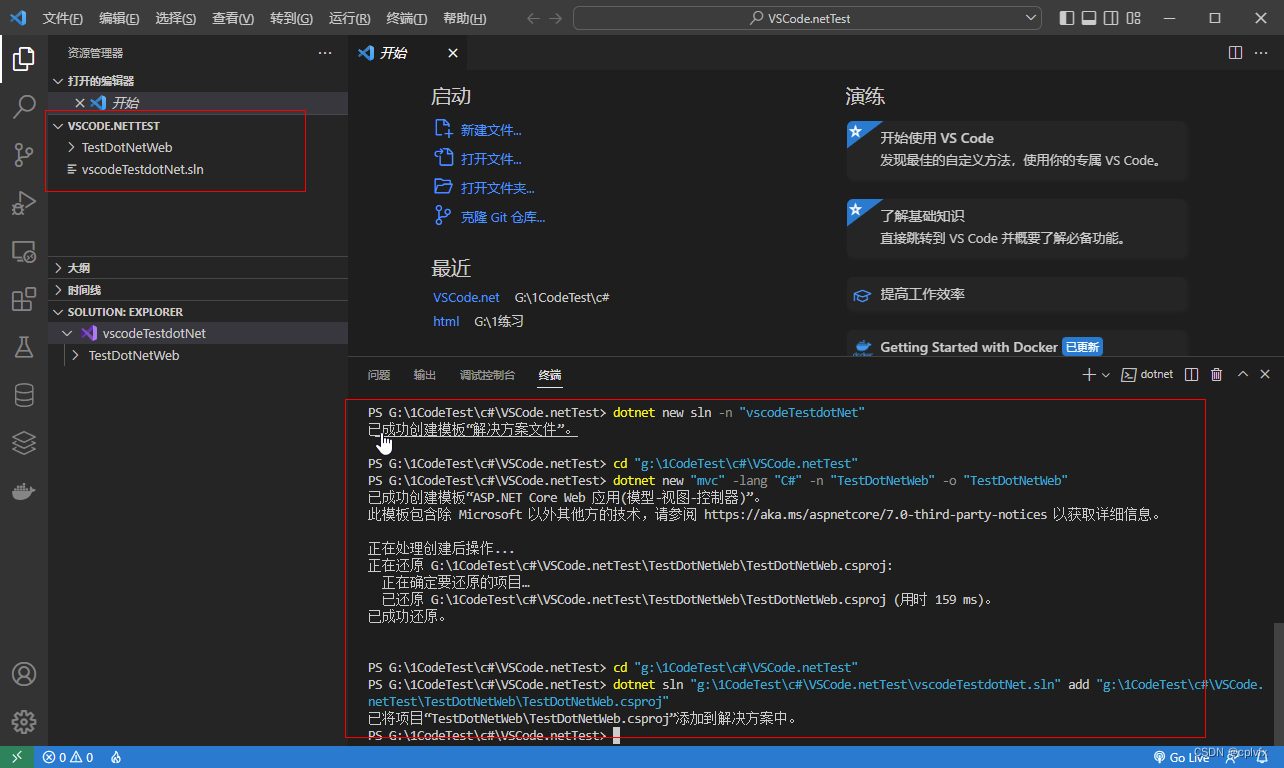Screen dimensions: 1284x768
Task: Open the 开始使用 VS Code walkthrough
Action: 1017,150
